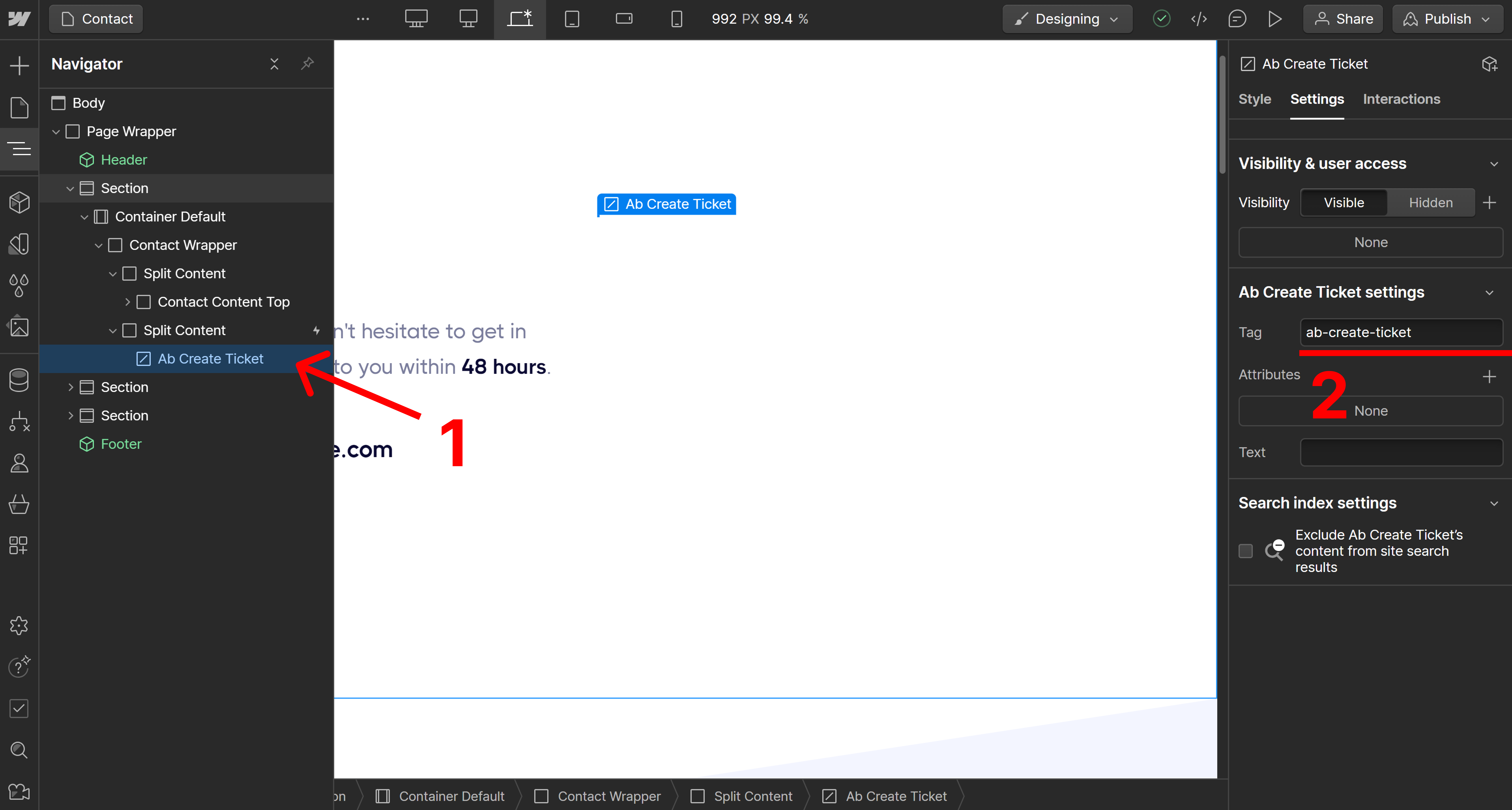This screenshot has height=810, width=1512.
Task: Click the Share button
Action: click(1343, 18)
